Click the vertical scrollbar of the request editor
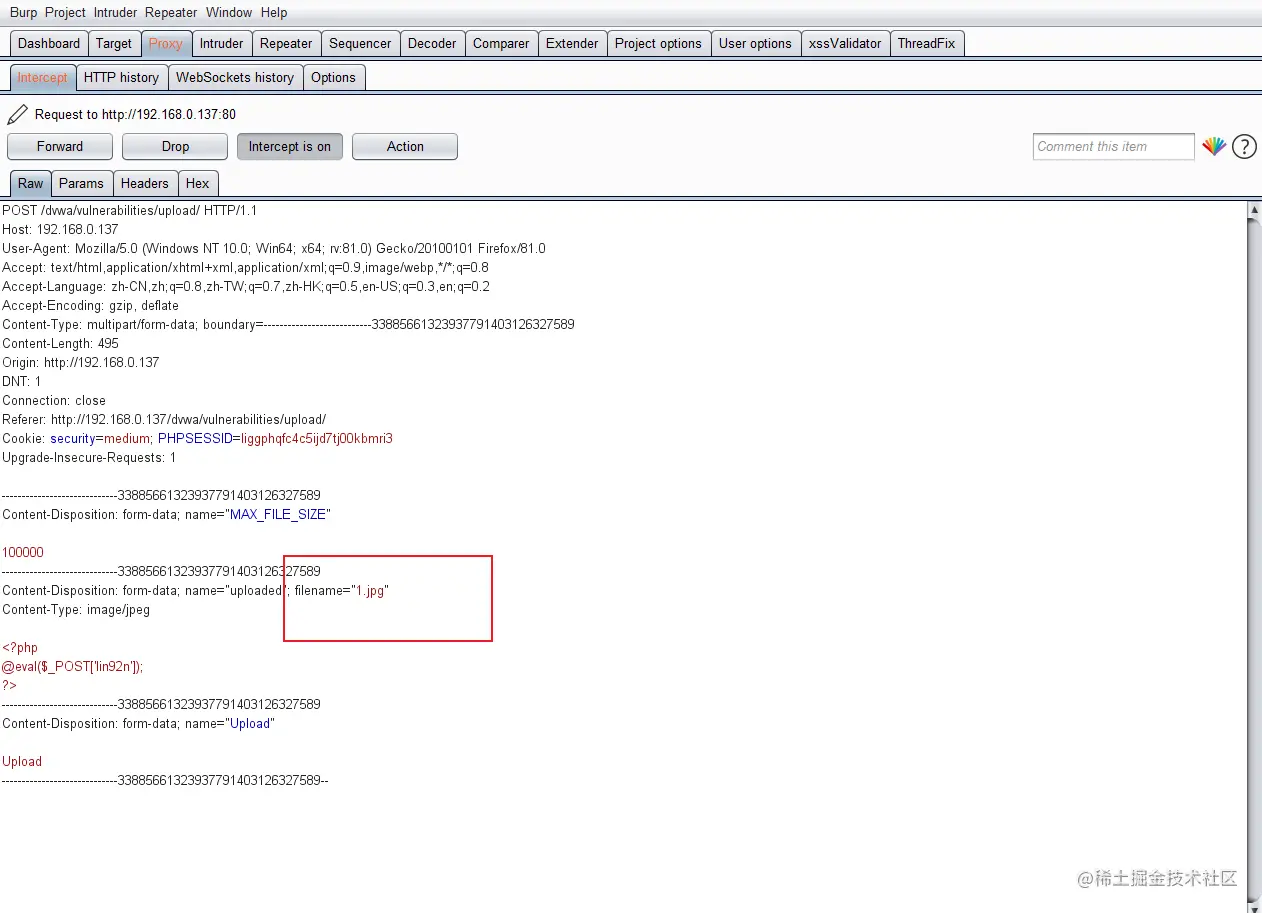Screen dimensions: 1262x913 point(1255,555)
